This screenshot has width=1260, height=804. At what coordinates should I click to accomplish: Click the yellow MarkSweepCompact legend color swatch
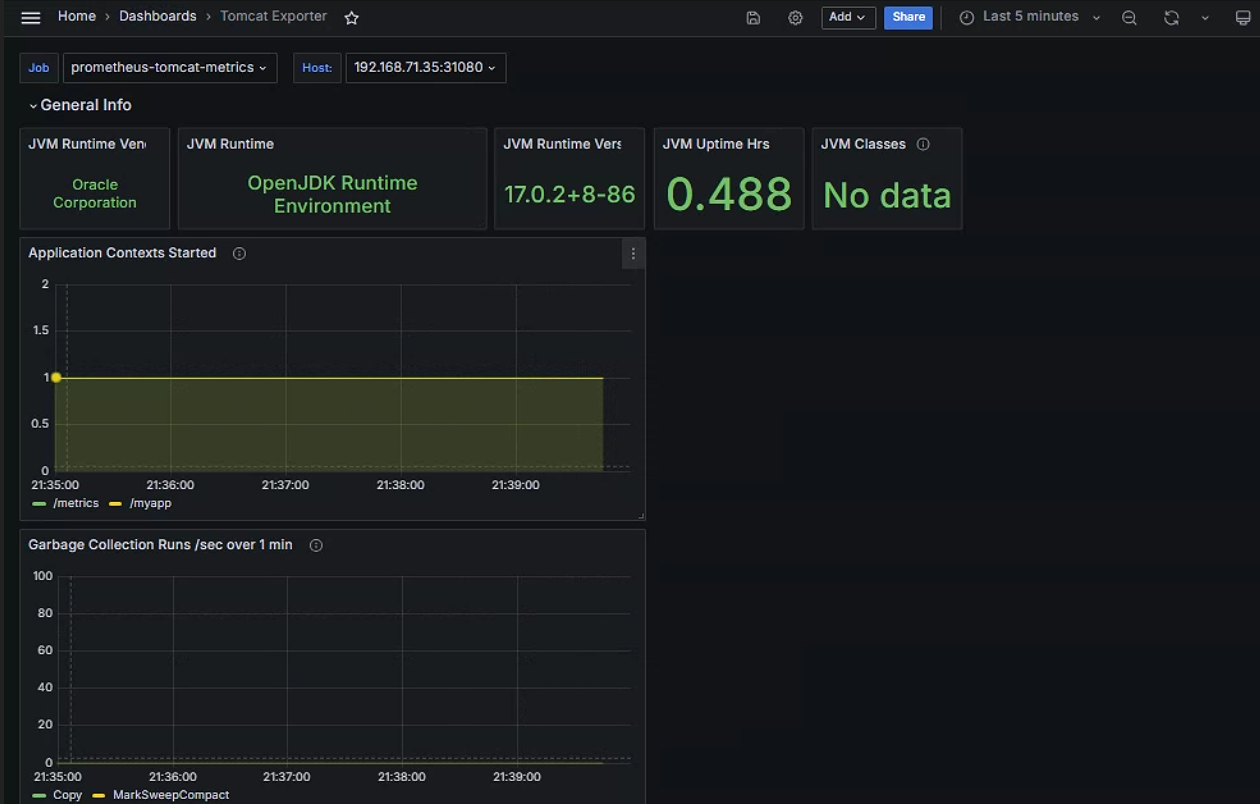pos(99,796)
